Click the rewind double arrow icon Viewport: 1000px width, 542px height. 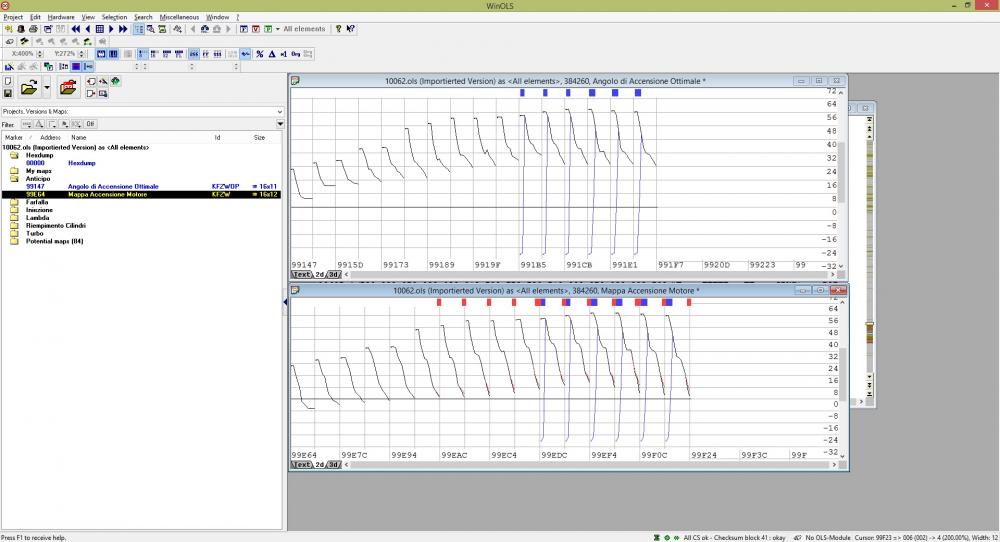coord(75,29)
